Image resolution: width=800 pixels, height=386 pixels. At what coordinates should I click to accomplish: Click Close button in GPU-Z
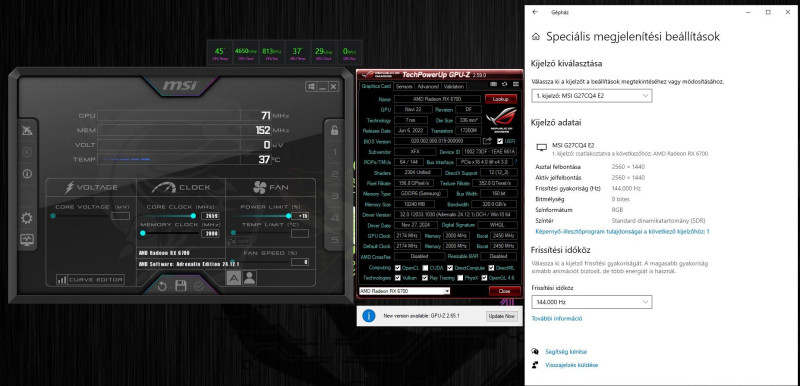(x=505, y=291)
